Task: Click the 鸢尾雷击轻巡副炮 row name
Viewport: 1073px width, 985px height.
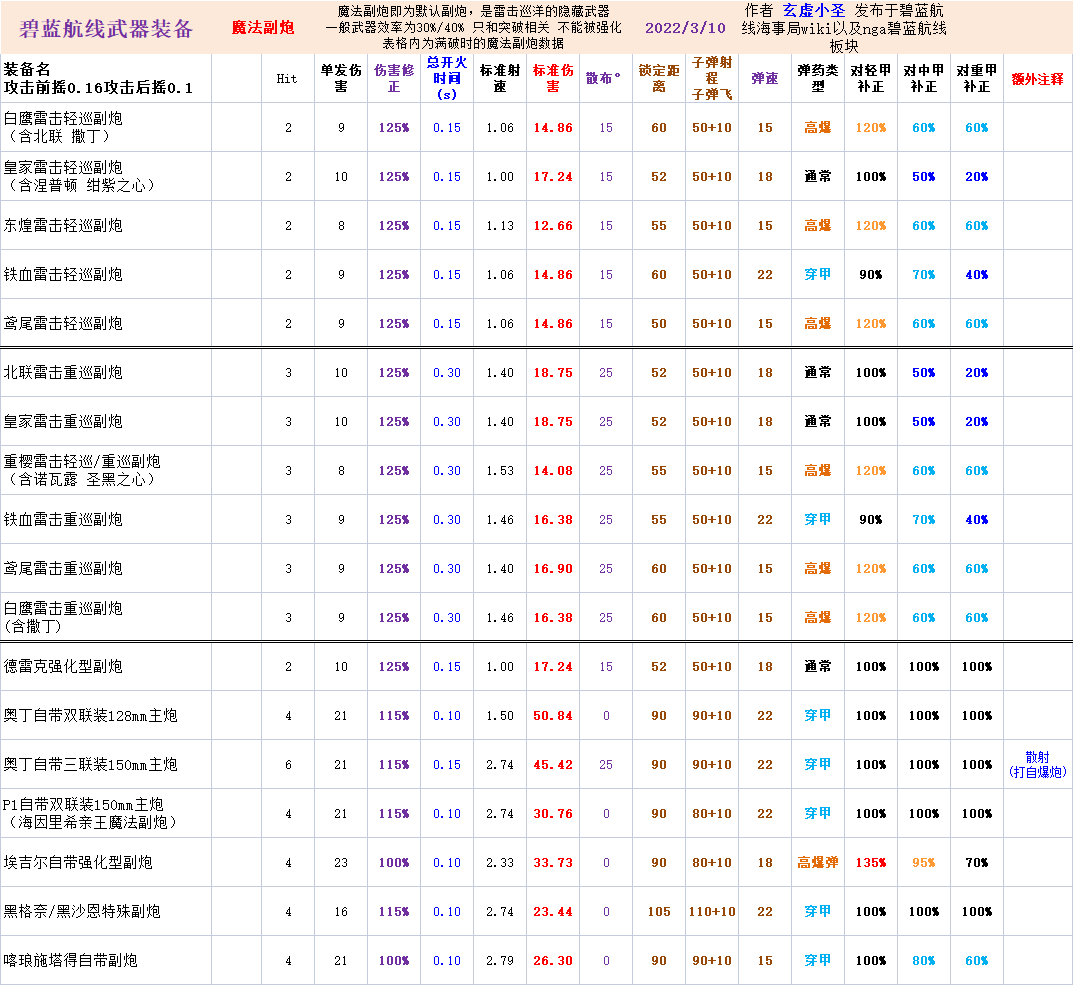Action: [x=63, y=324]
